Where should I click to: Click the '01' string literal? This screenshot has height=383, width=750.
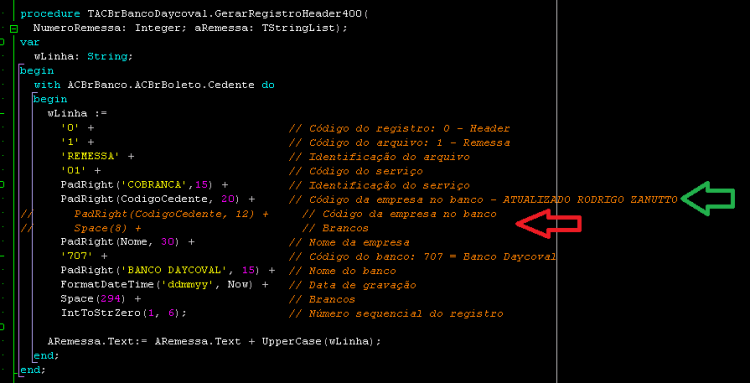pos(74,171)
